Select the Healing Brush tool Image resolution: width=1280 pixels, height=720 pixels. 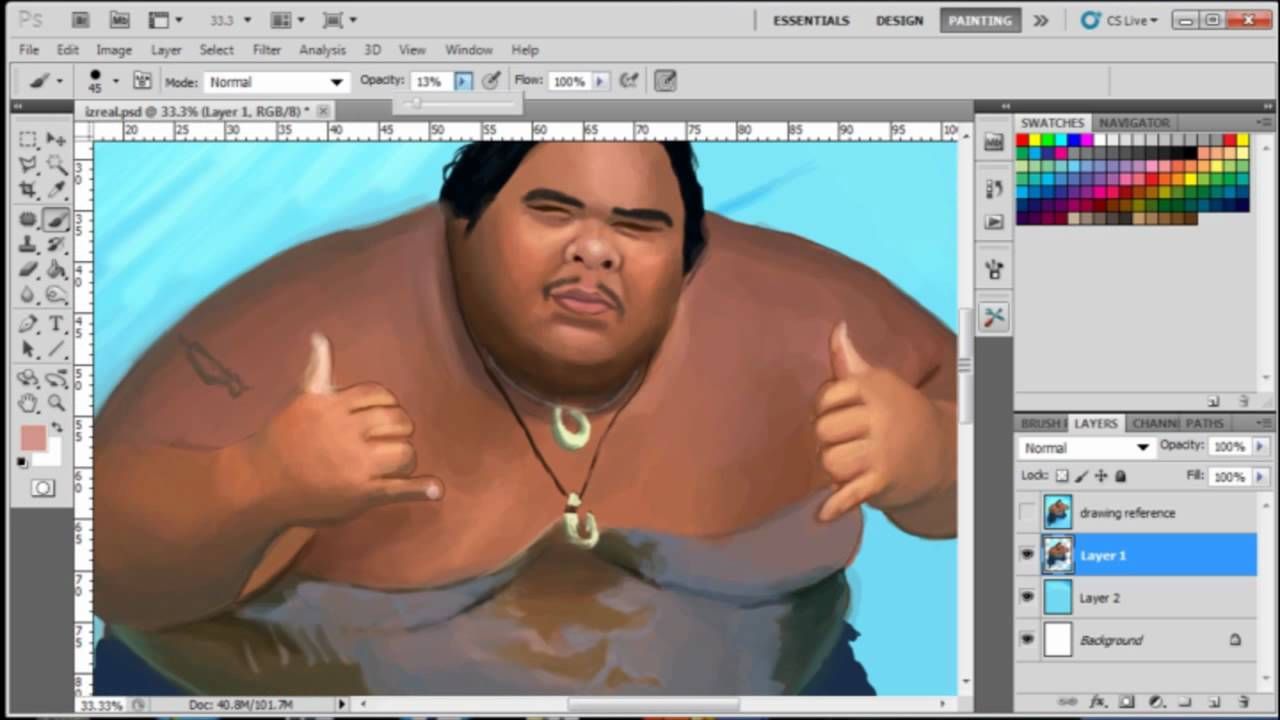pos(28,219)
